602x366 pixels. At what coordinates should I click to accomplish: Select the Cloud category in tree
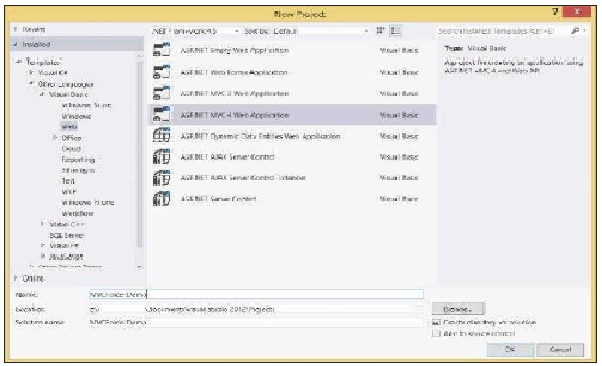71,148
